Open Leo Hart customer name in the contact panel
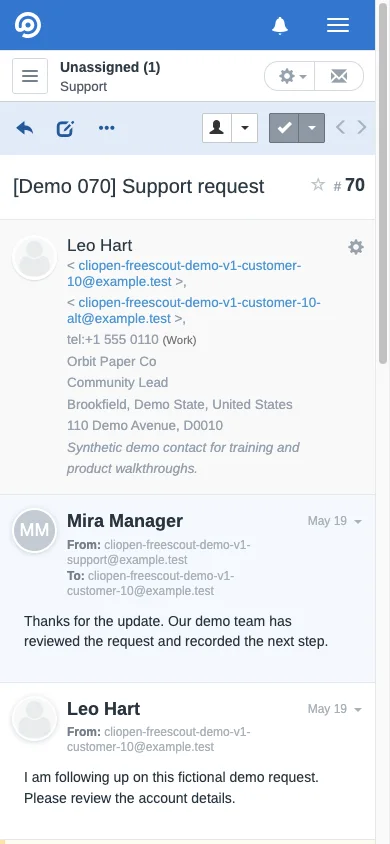This screenshot has height=844, width=390. pyautogui.click(x=100, y=245)
